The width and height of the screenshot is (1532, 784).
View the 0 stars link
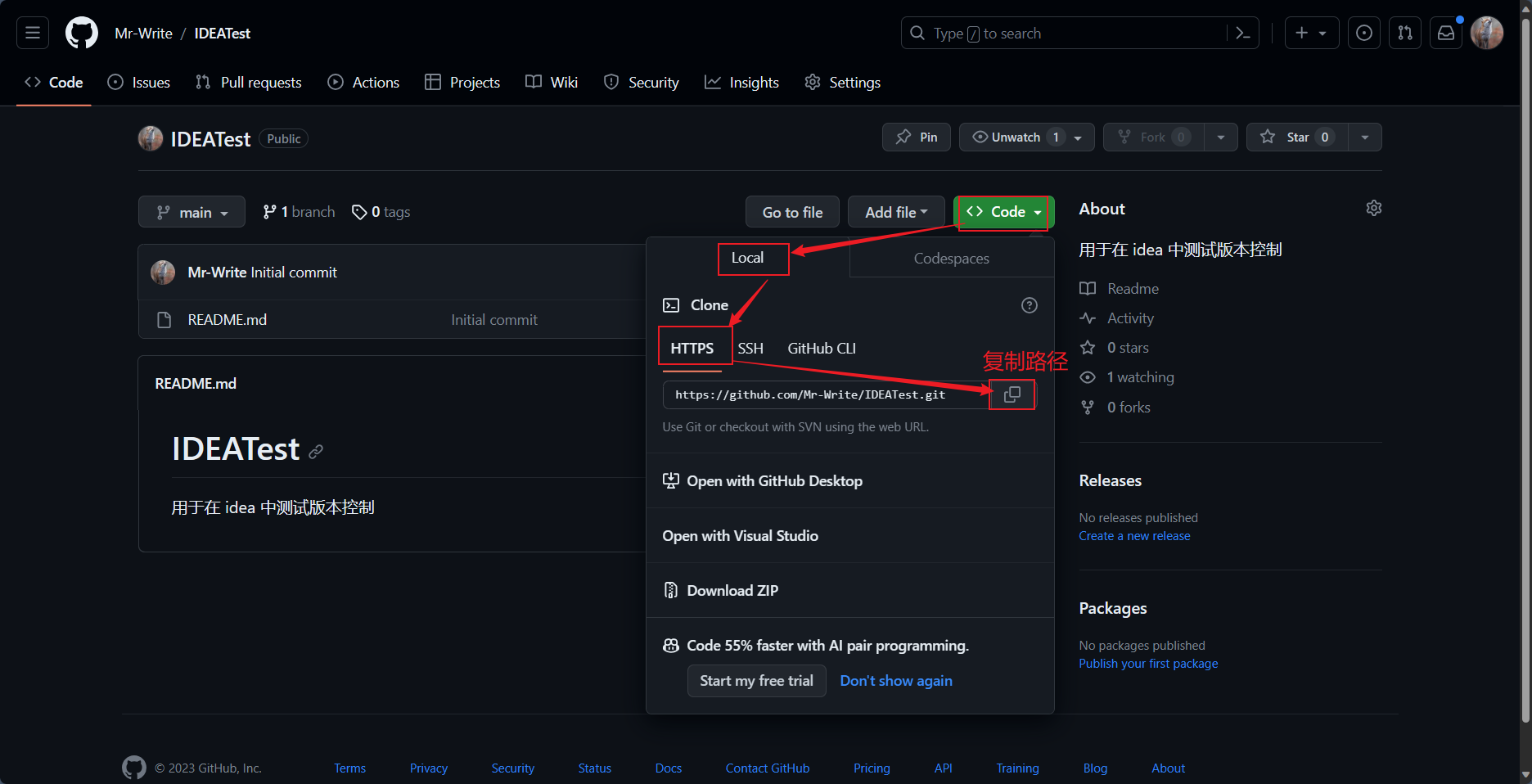[1115, 348]
